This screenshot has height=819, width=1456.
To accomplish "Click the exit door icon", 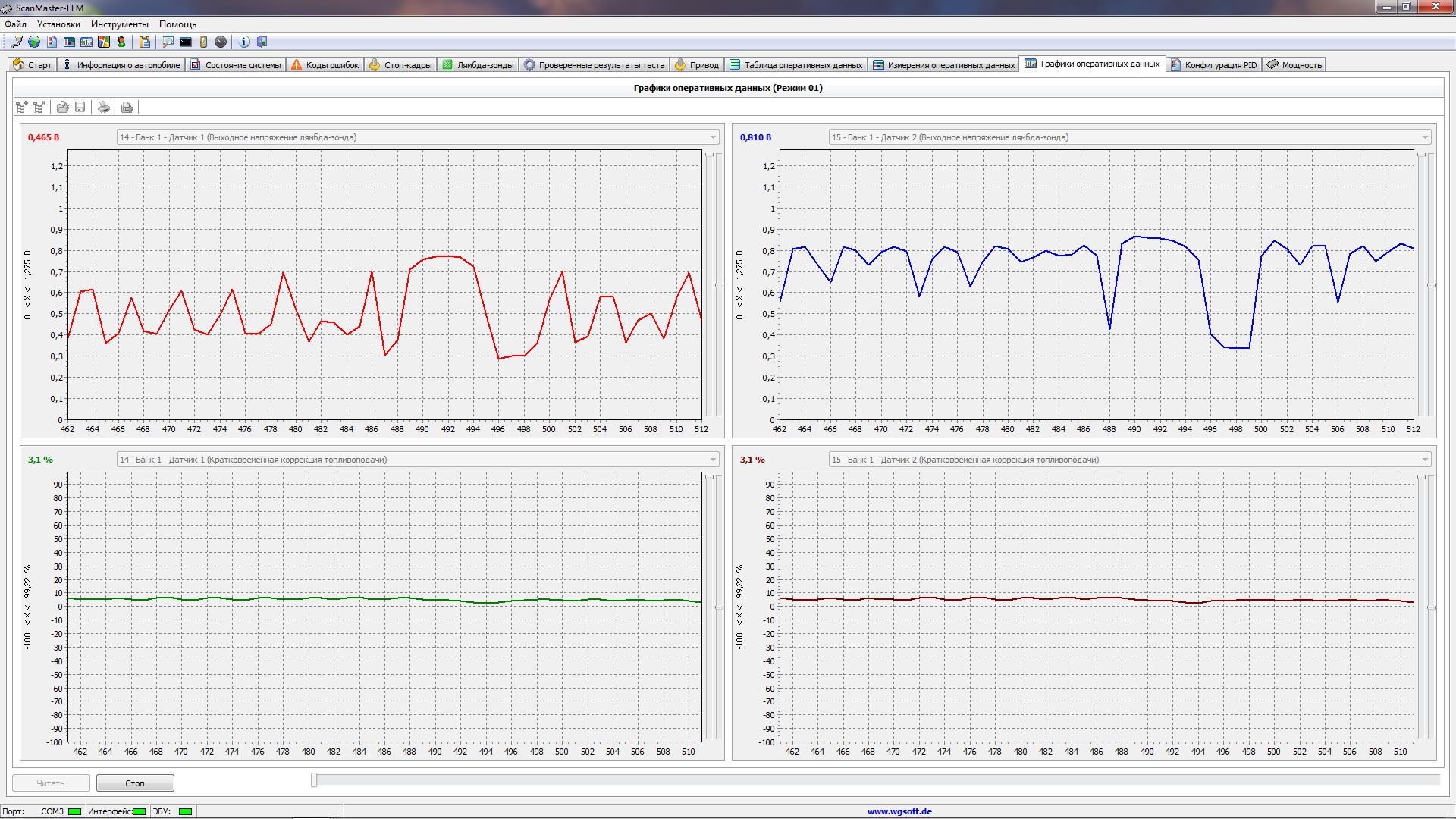I will [x=262, y=42].
